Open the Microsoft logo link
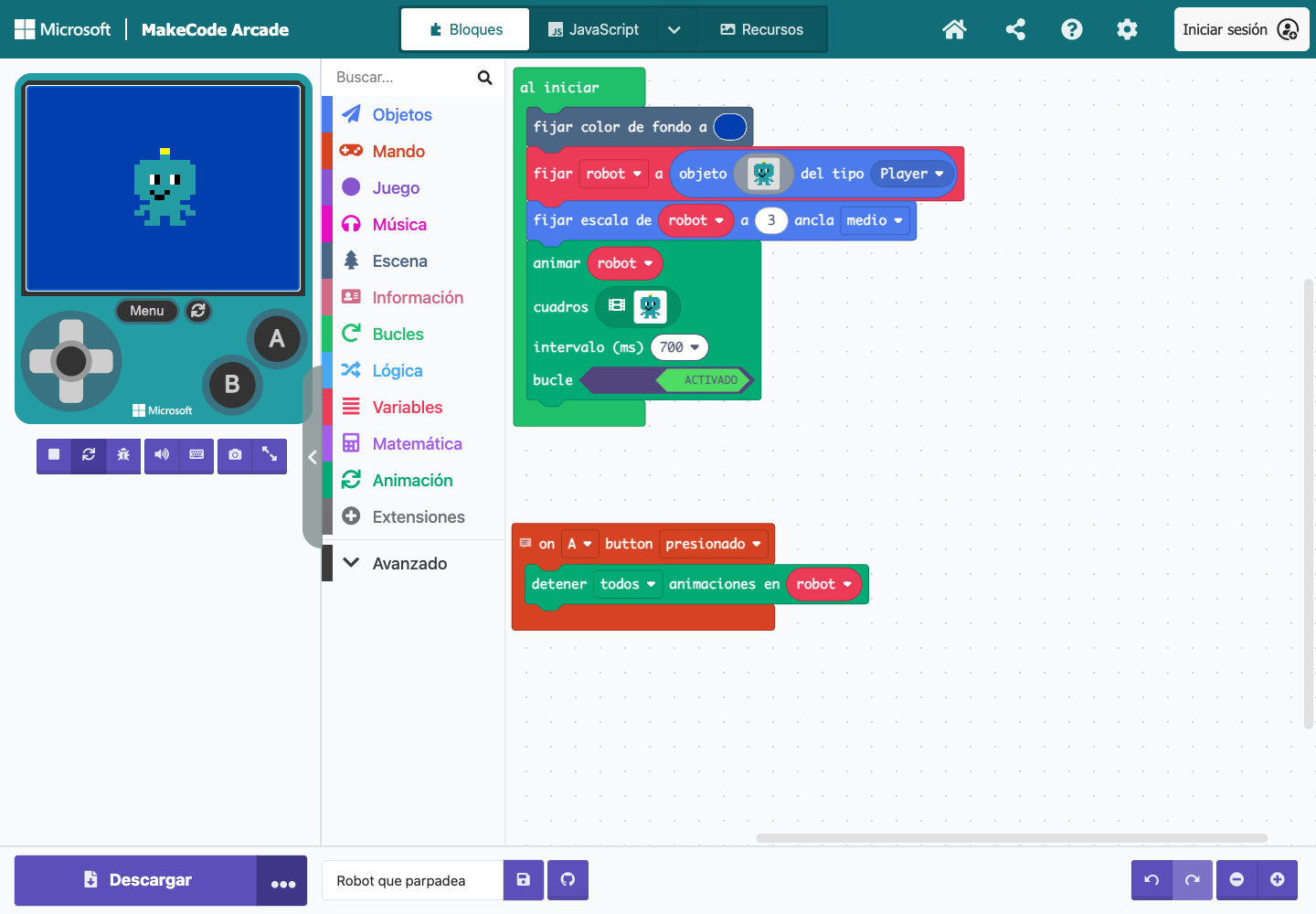The image size is (1316, 914). click(x=62, y=29)
